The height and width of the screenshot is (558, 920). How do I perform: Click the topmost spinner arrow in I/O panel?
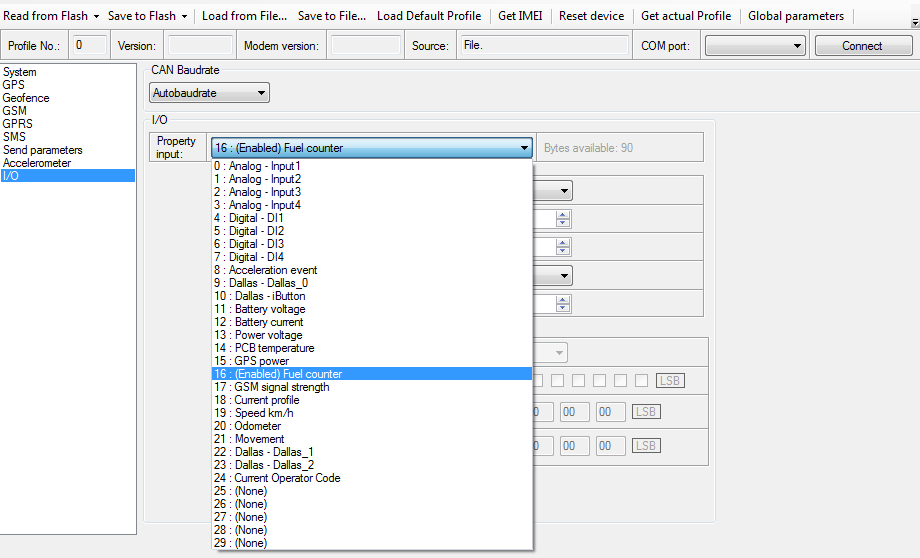[x=563, y=215]
